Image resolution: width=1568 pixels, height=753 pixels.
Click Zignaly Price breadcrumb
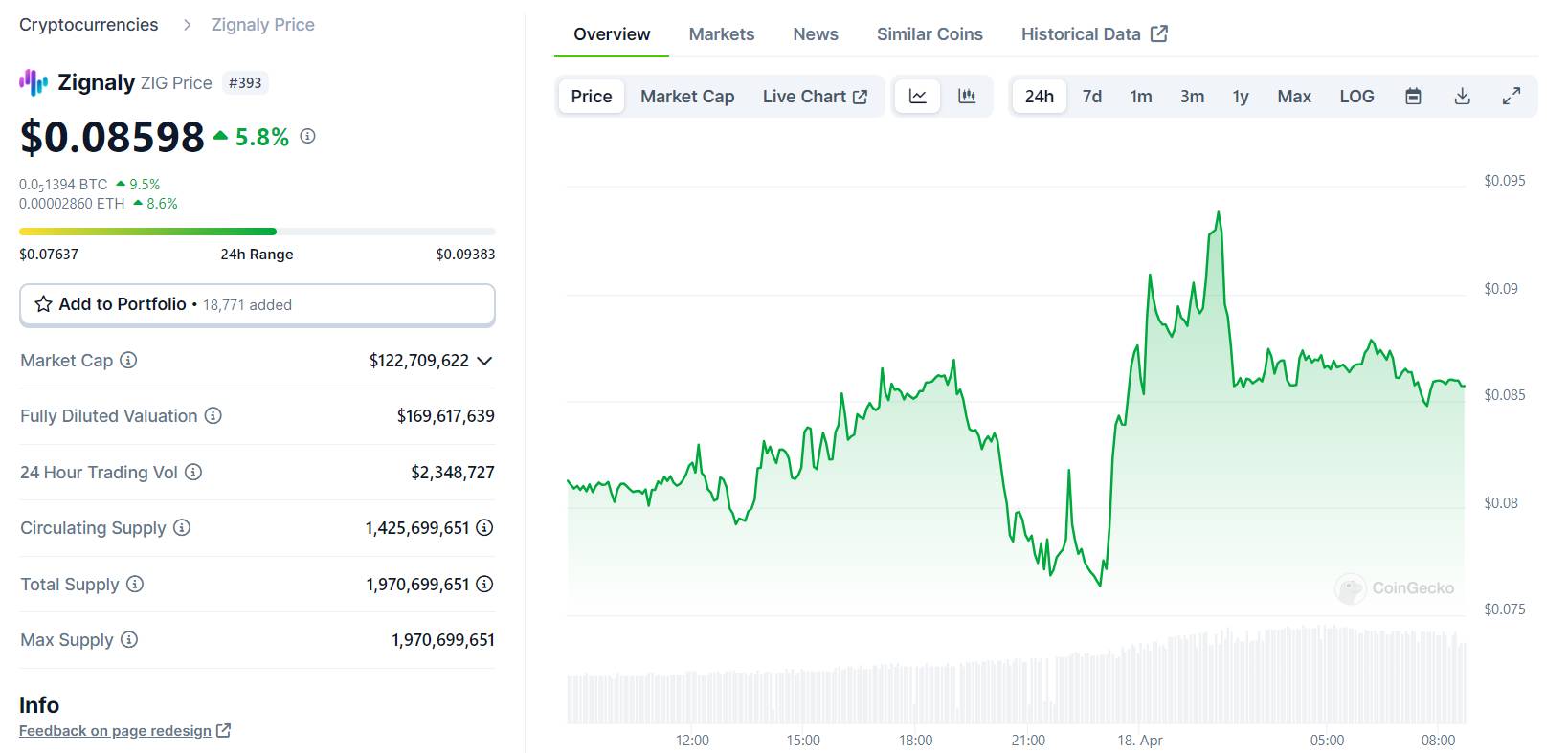[x=262, y=25]
